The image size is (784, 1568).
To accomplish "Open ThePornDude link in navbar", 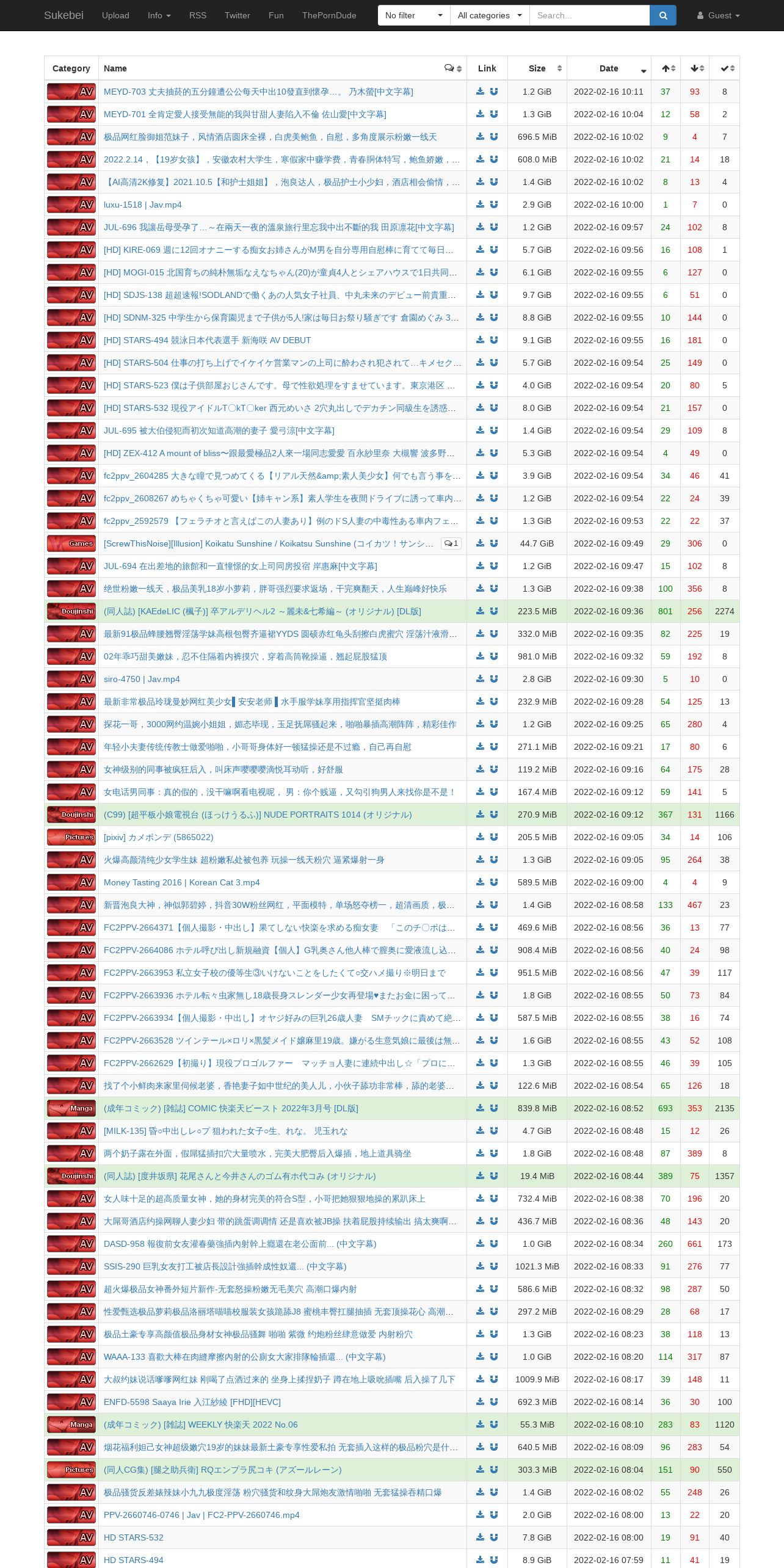I will tap(329, 15).
